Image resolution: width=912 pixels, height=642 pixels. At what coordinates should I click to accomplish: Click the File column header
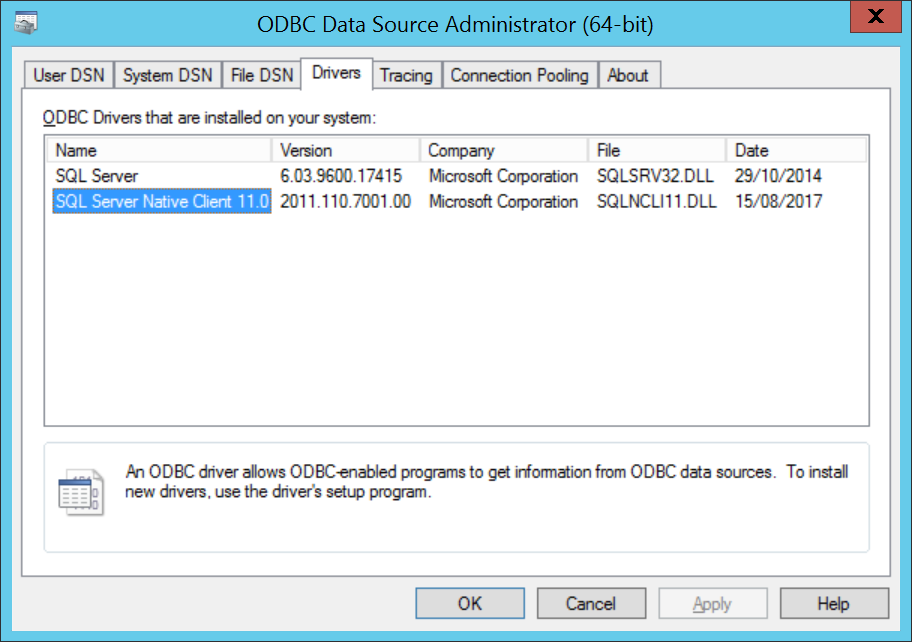[656, 151]
